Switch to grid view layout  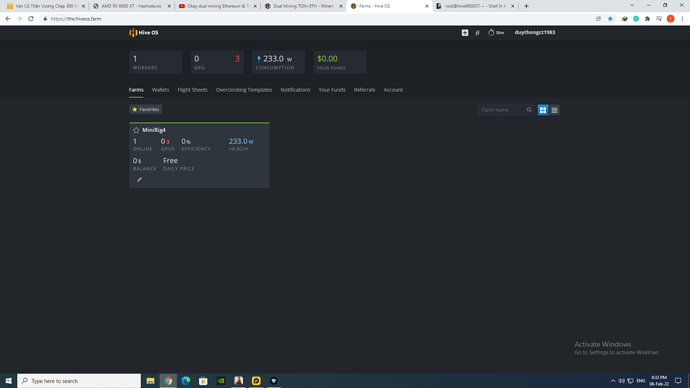click(x=543, y=110)
